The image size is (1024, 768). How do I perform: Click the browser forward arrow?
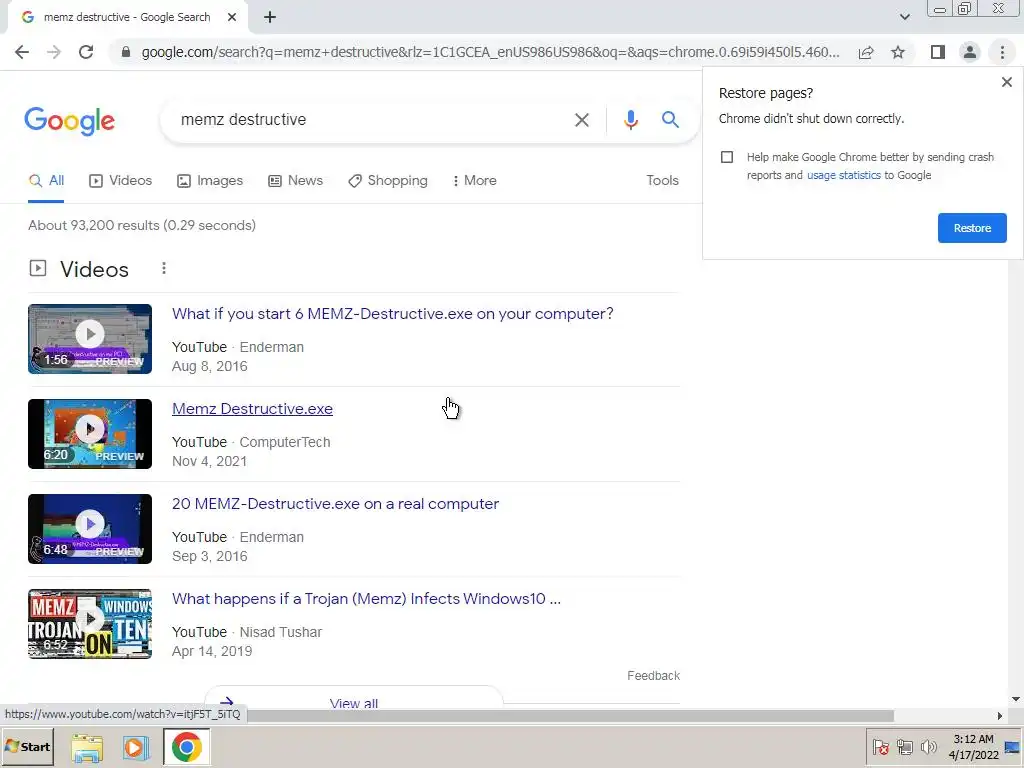54,52
